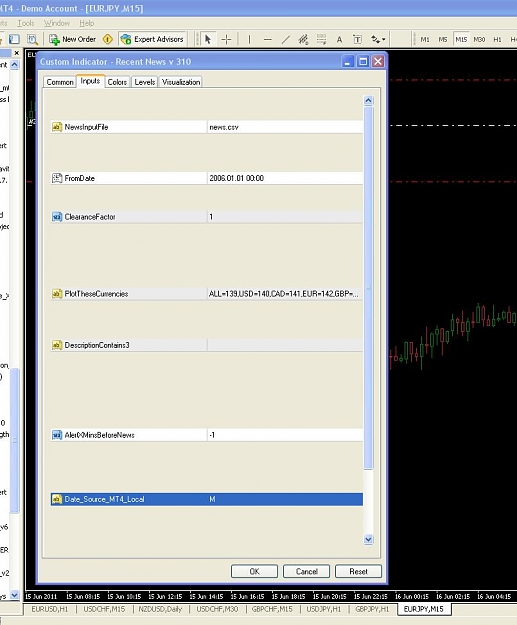Click the AlertXMinsBeforeNews integer type icon
Screen dimensions: 517x625
click(57, 435)
